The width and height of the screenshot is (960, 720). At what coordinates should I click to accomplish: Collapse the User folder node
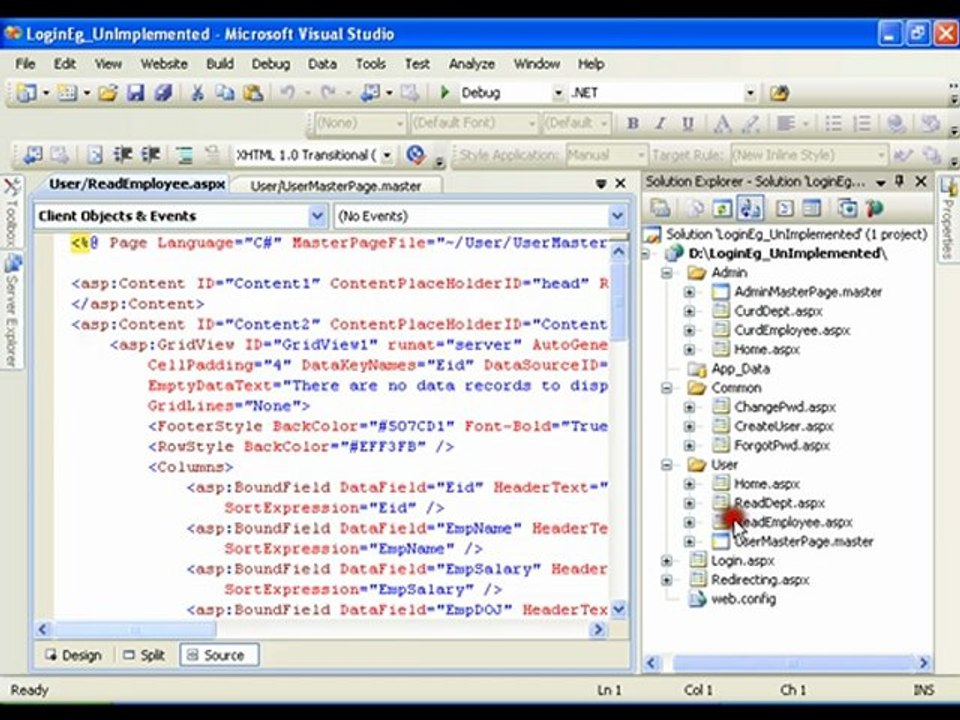(667, 465)
